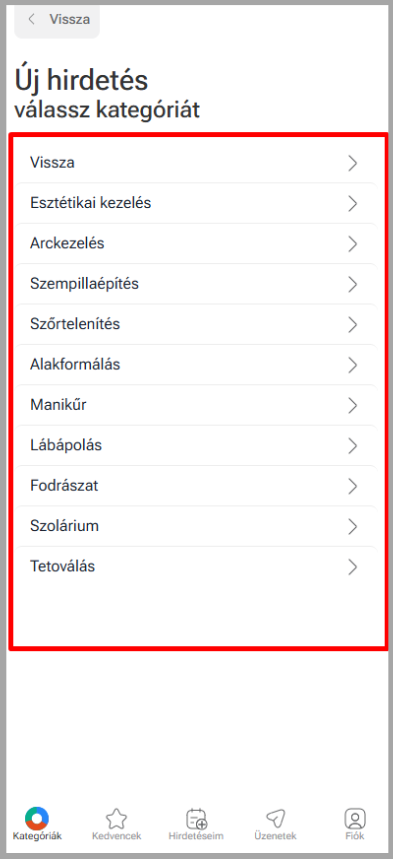The image size is (393, 859).
Task: Pick the Szolárium category
Action: 195,526
